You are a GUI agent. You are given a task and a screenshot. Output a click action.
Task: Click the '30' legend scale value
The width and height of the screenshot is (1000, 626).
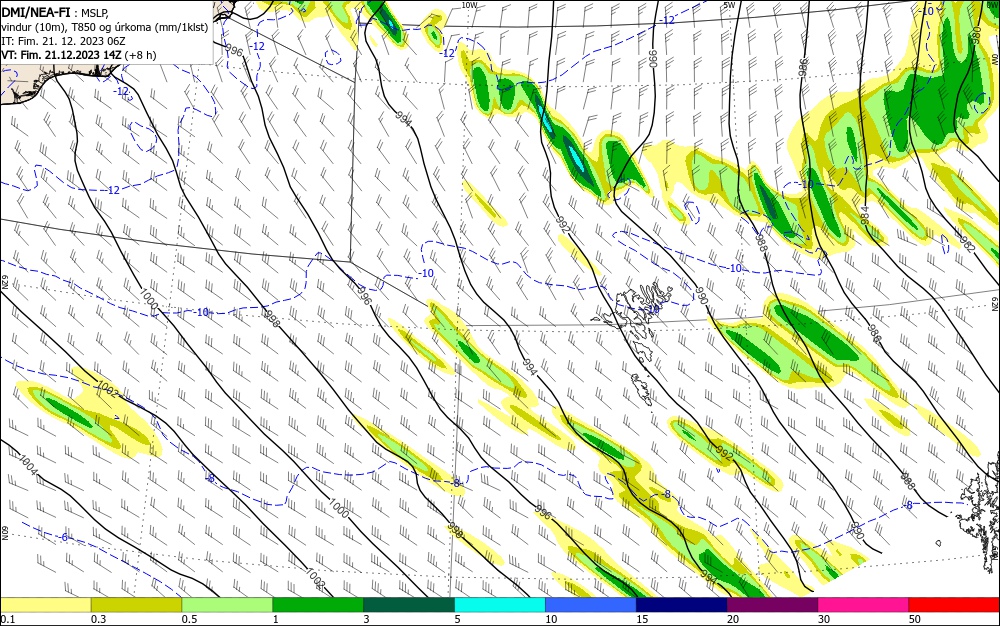tap(824, 619)
